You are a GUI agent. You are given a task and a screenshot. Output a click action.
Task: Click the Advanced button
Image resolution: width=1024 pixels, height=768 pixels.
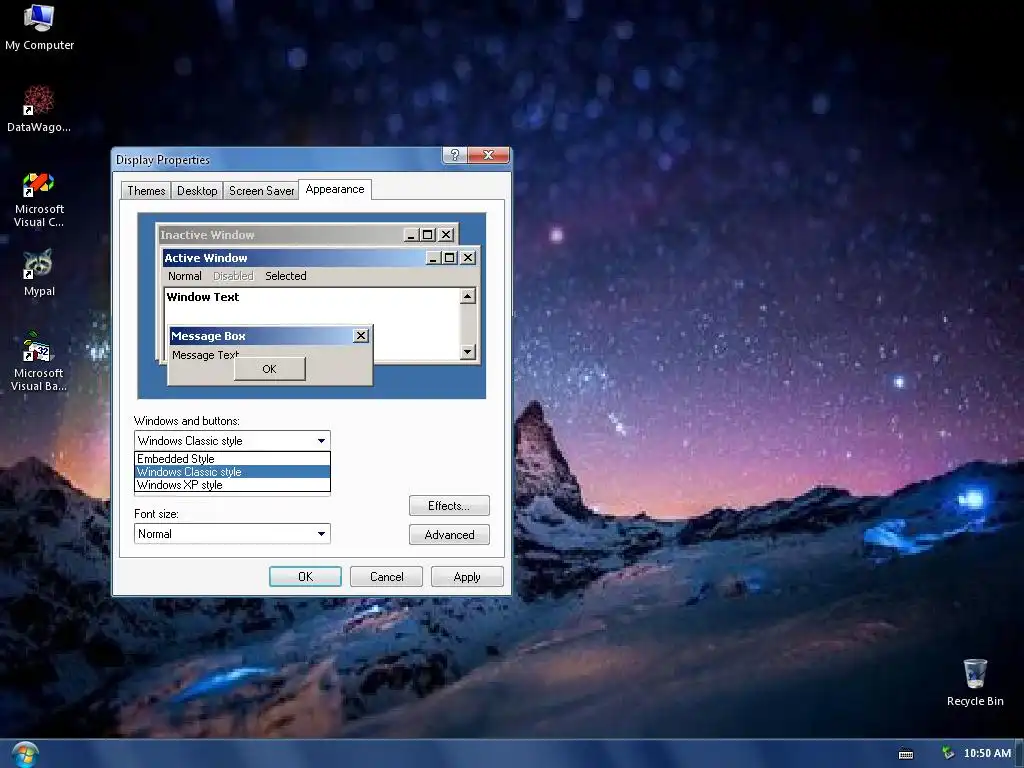point(449,535)
